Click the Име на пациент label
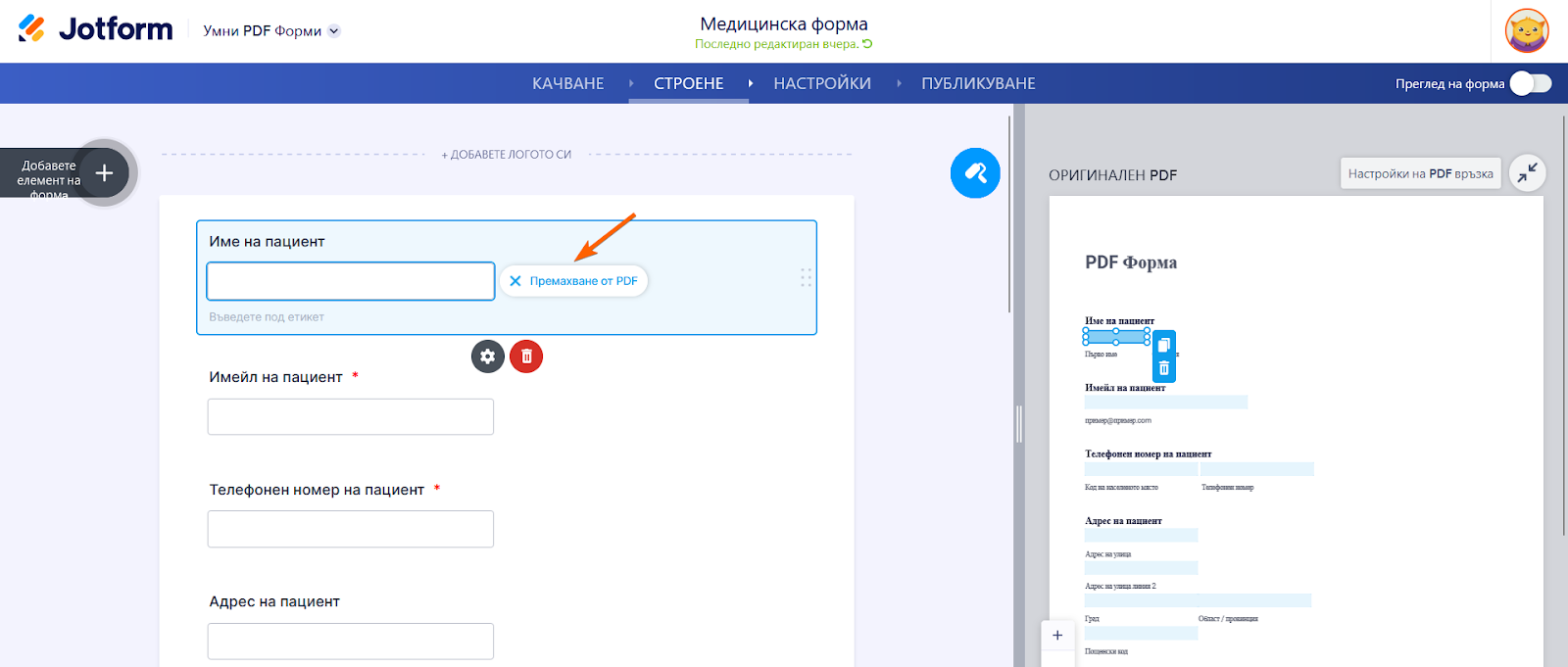Screen dimensions: 1568x667 [267, 242]
